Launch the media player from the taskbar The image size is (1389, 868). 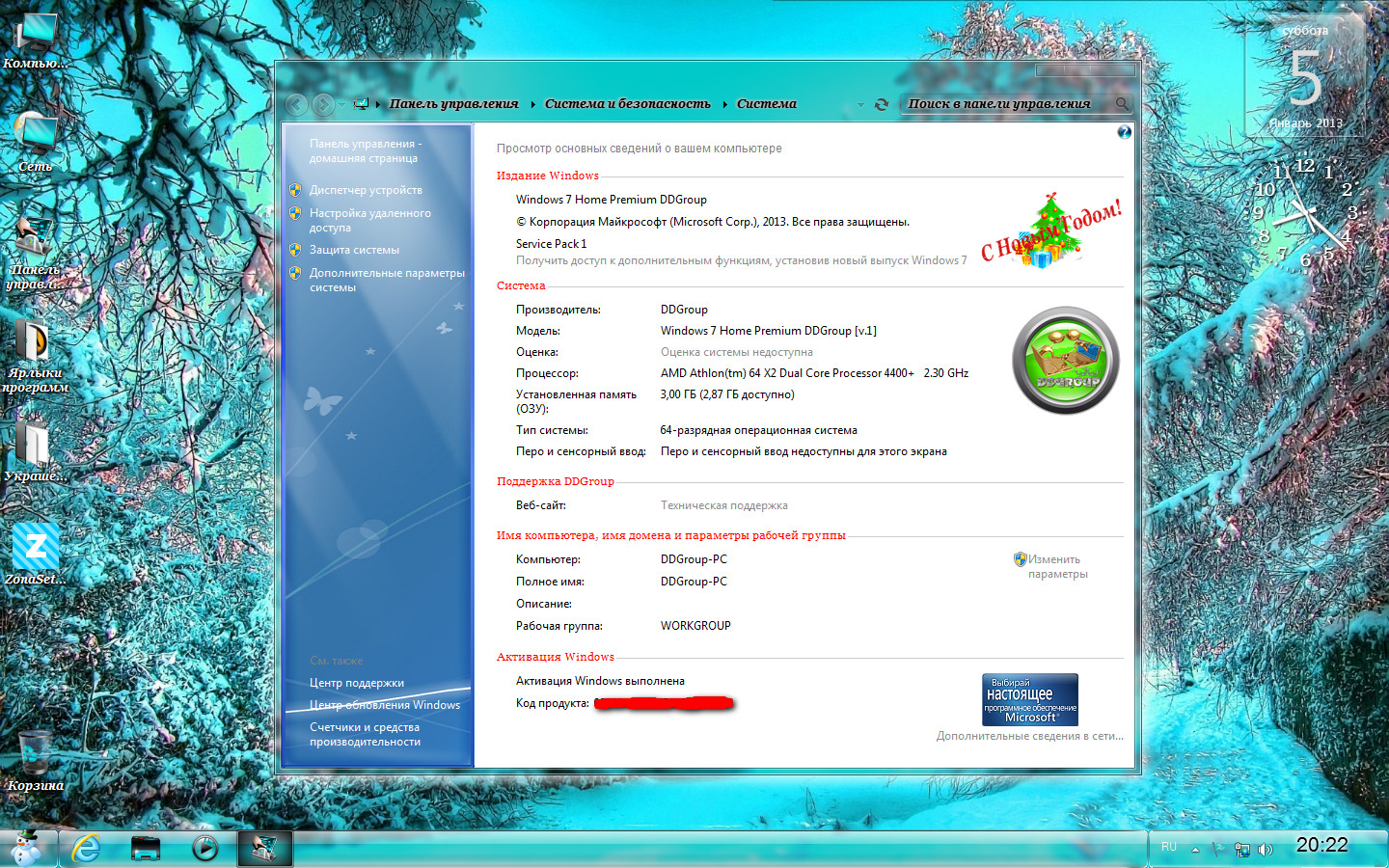(204, 848)
